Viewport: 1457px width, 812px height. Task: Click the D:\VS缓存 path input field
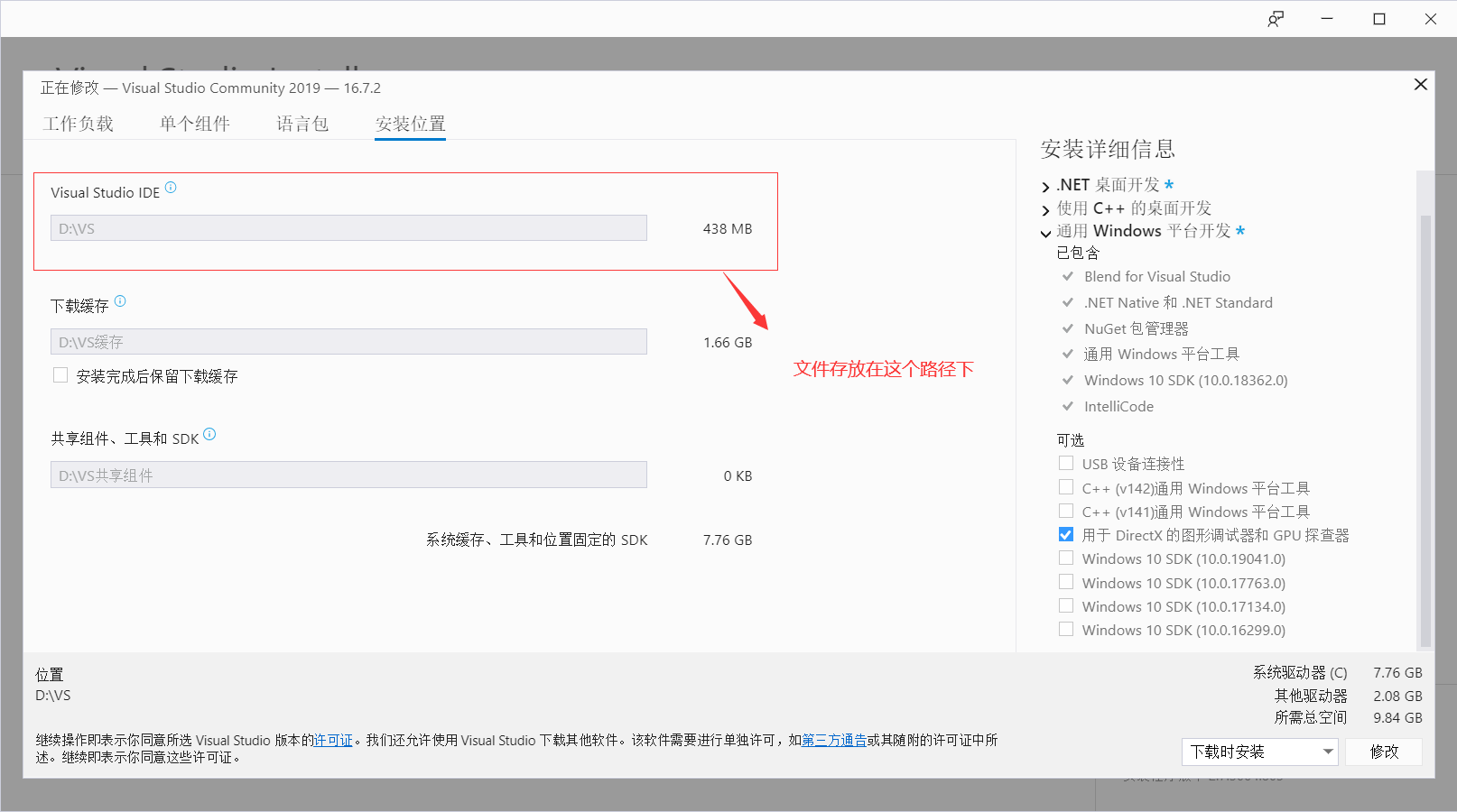(x=348, y=341)
